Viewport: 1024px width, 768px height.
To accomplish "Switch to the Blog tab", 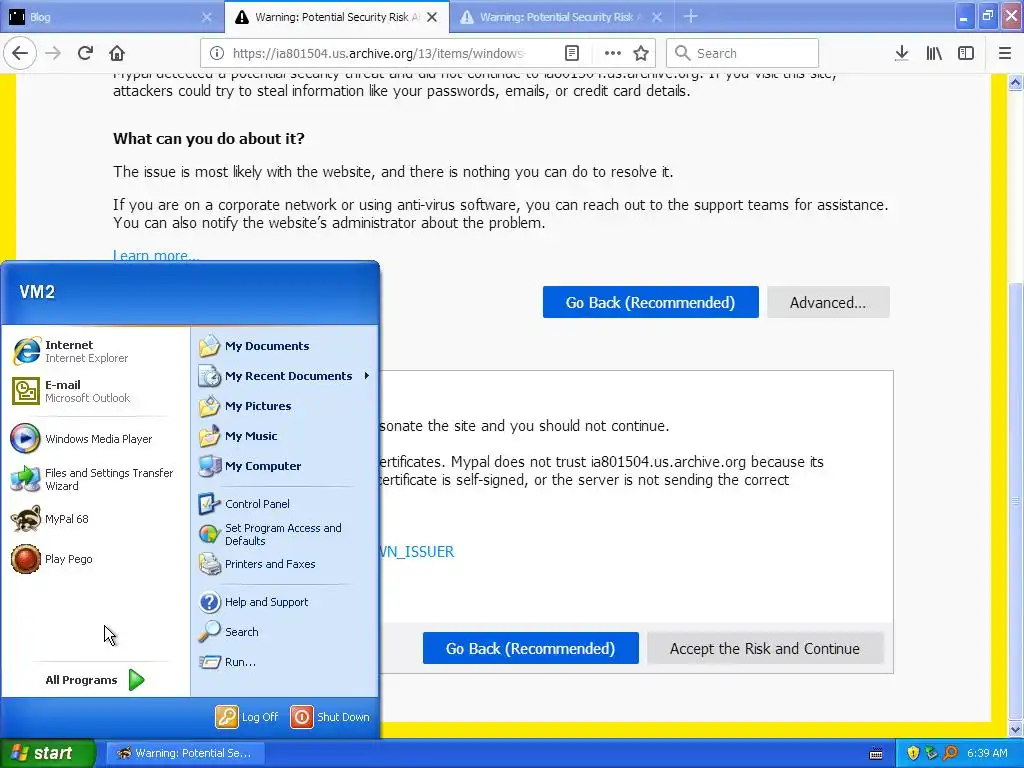I will pos(111,17).
